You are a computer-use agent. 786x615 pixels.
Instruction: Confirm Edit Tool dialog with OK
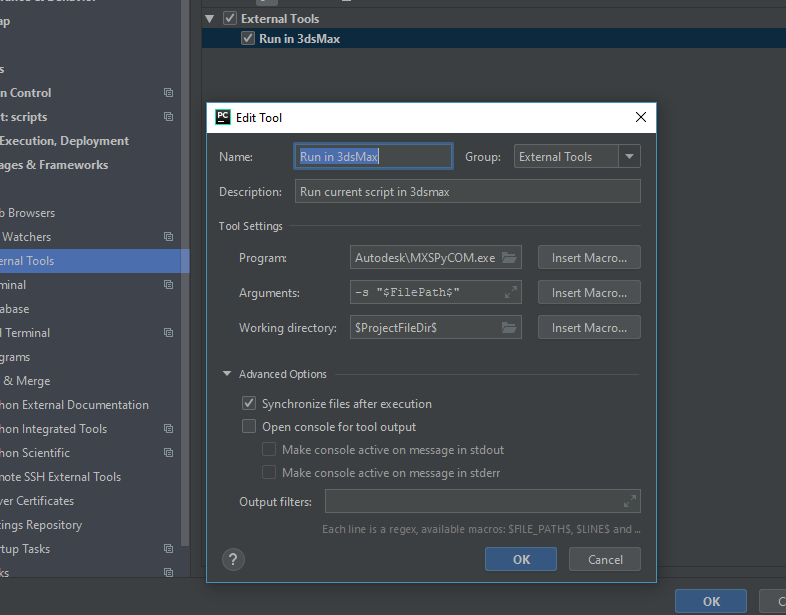pyautogui.click(x=521, y=559)
